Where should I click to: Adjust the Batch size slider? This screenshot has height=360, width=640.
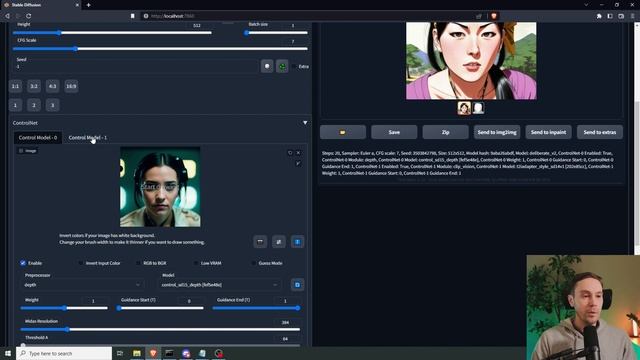coord(276,33)
